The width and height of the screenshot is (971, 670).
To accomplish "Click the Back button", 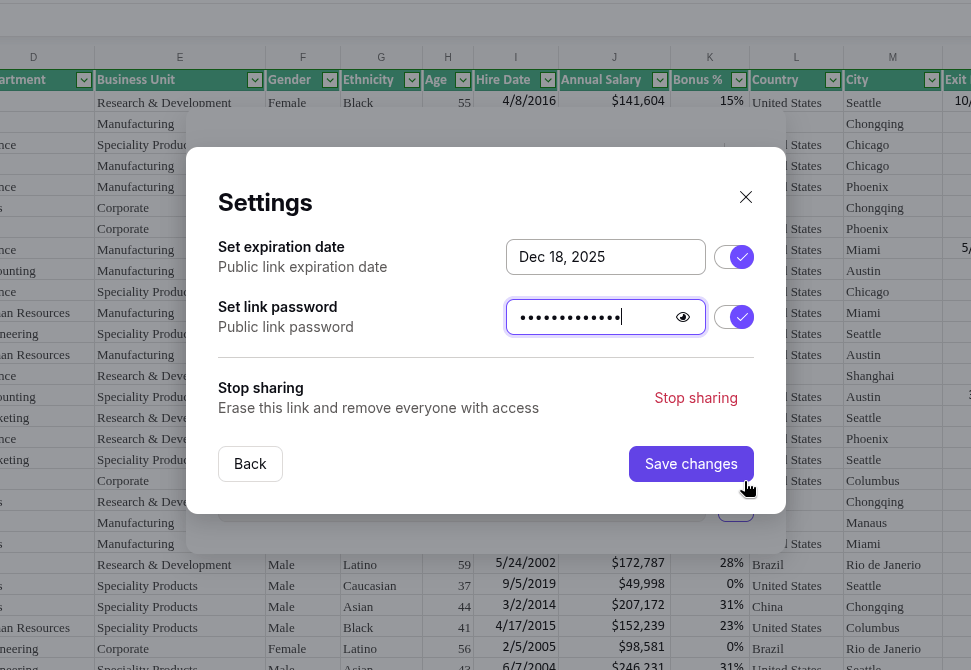I will (250, 464).
